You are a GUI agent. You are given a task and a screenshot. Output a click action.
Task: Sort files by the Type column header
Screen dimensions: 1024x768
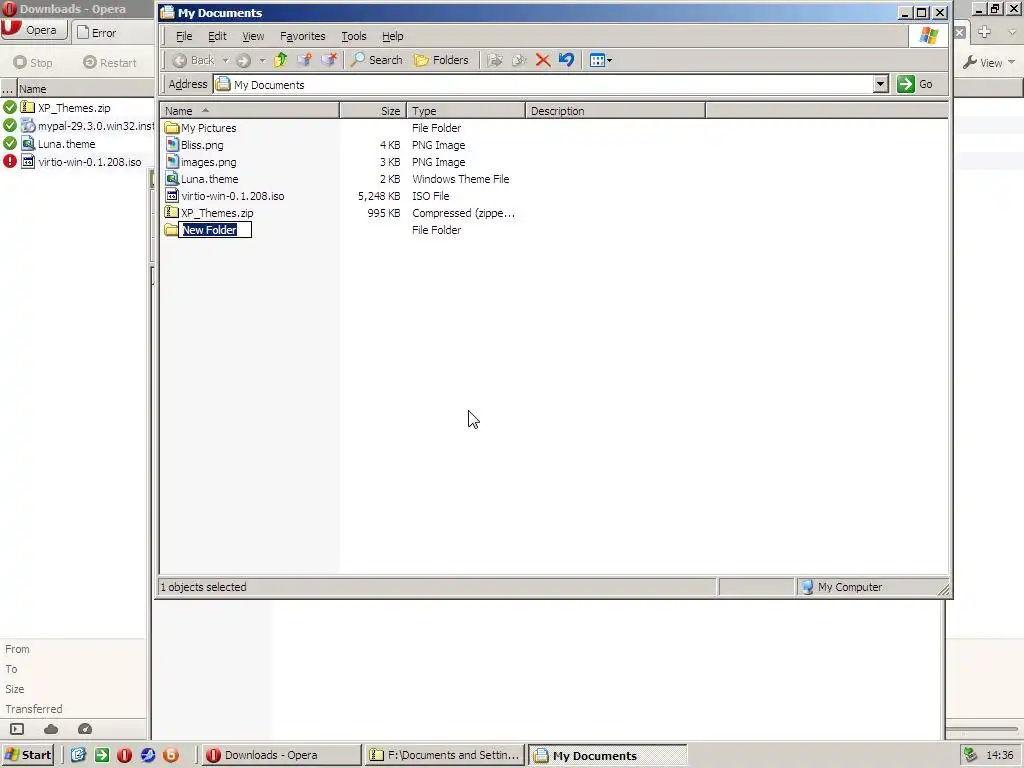(x=466, y=111)
